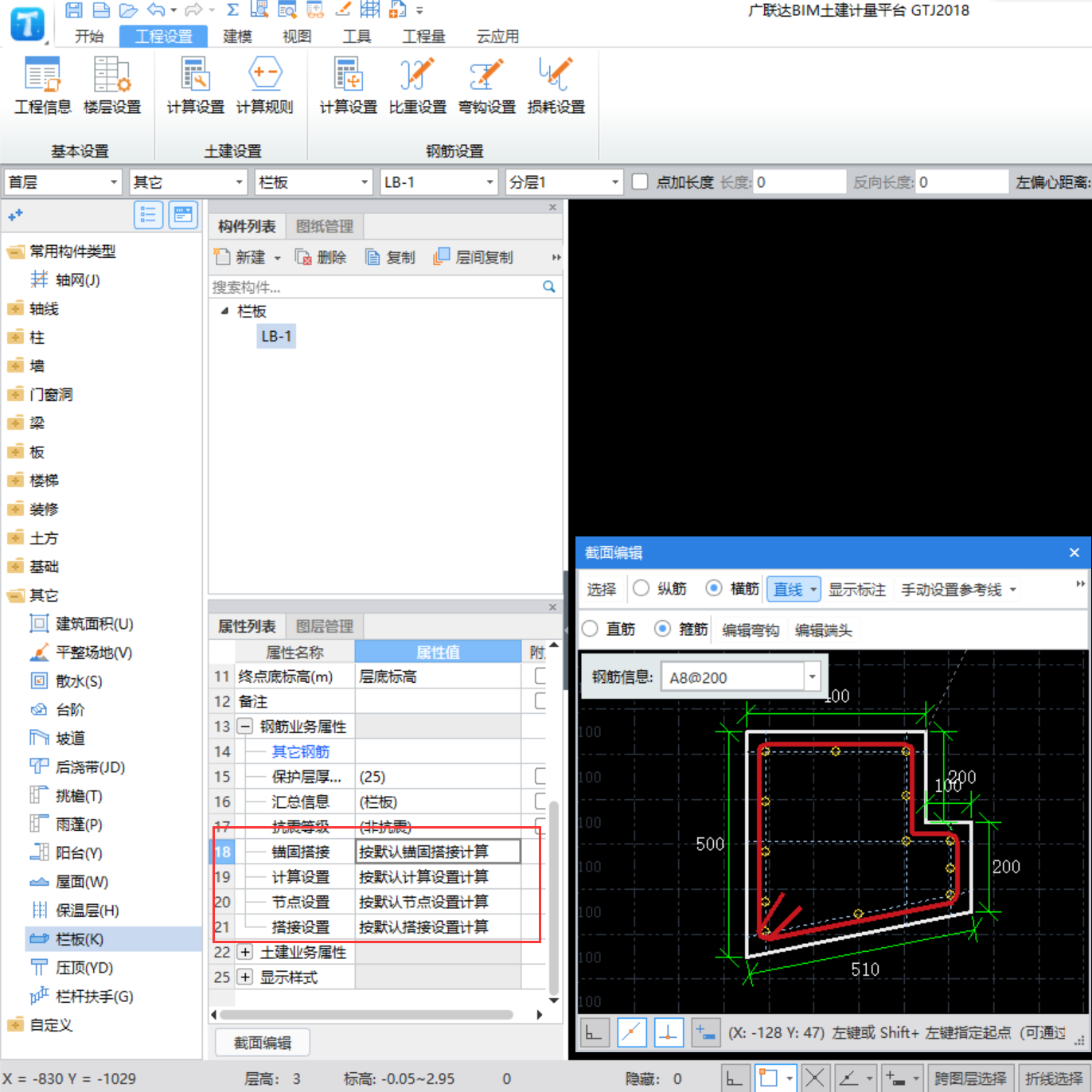Viewport: 1092px width, 1092px height.
Task: Toggle the 附加 checkbox for 终点底标高 row
Action: tap(540, 677)
